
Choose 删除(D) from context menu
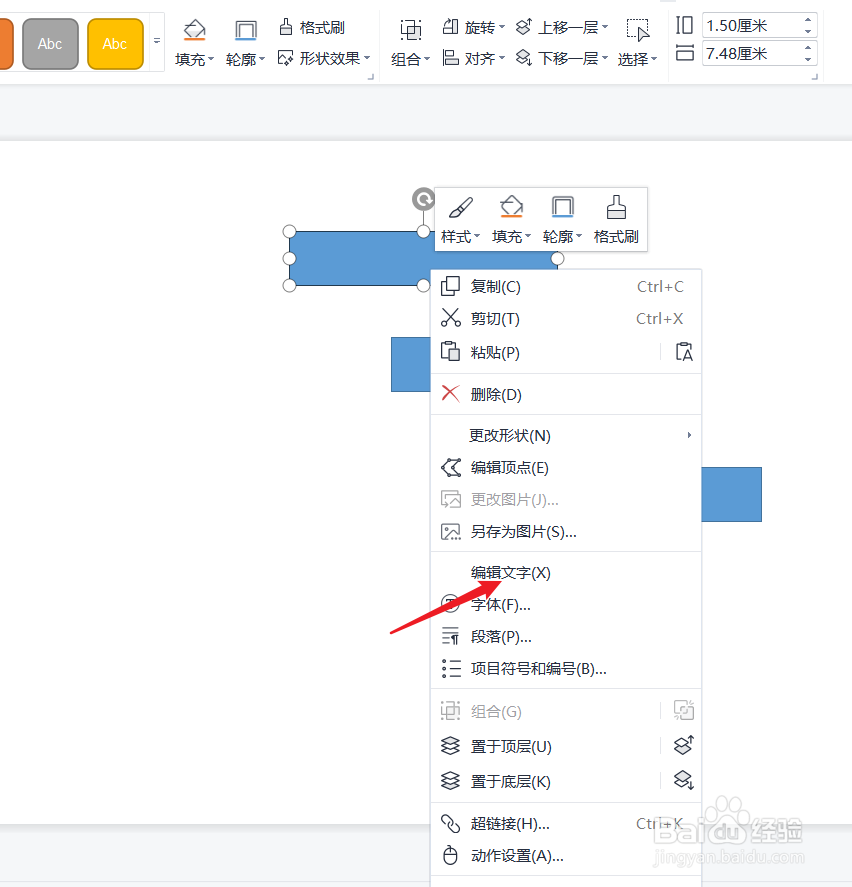[566, 394]
